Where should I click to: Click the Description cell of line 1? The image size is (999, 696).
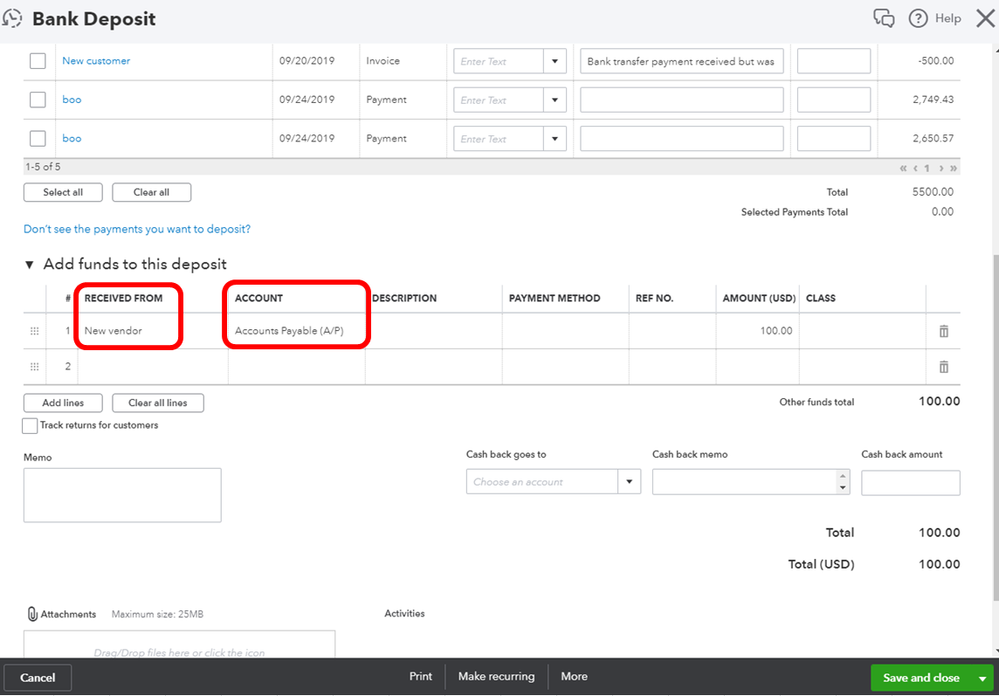(434, 331)
